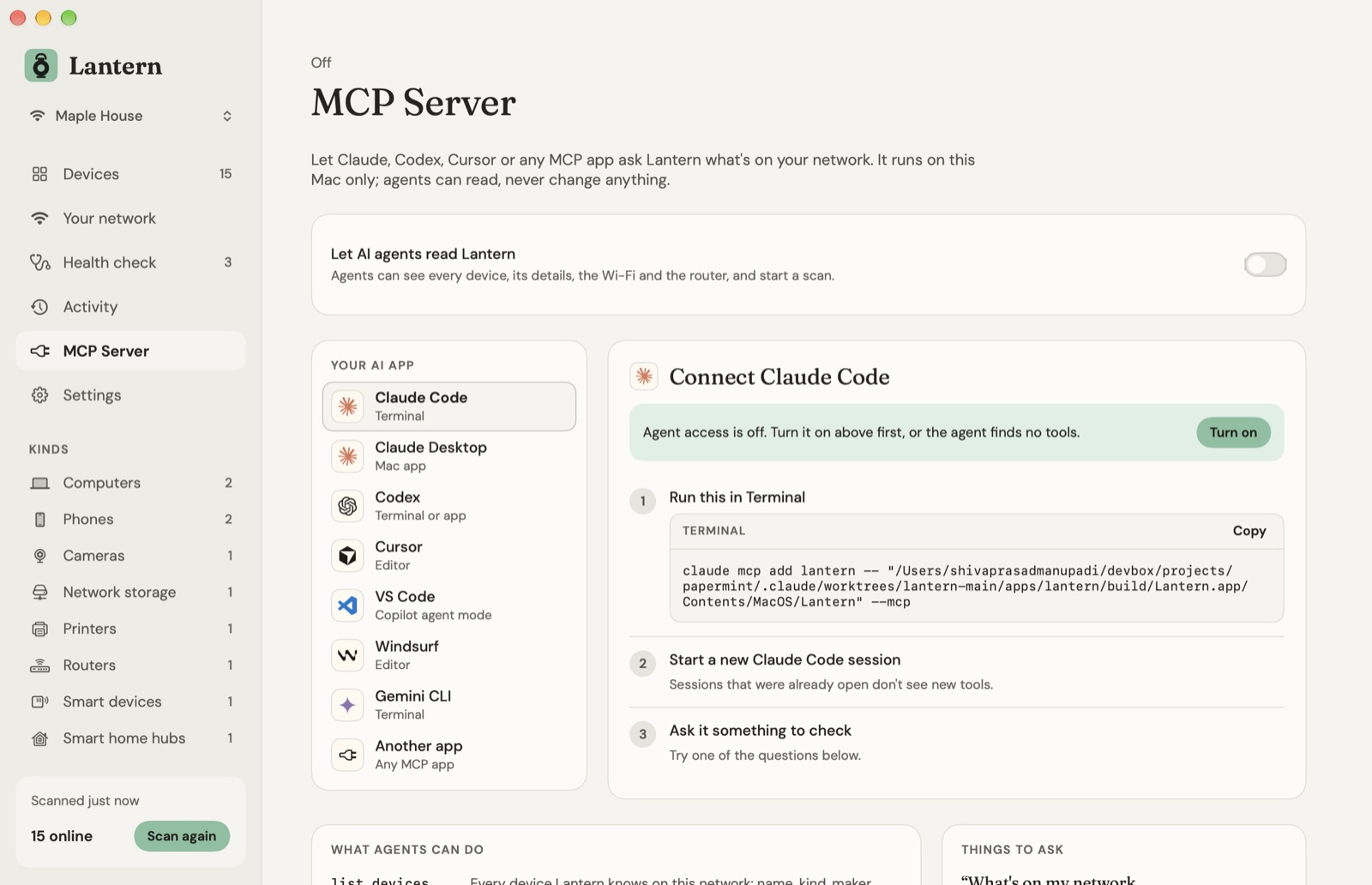Screen dimensions: 1372x885
Task: Select Another app, Any MCP app
Action: coord(448,755)
